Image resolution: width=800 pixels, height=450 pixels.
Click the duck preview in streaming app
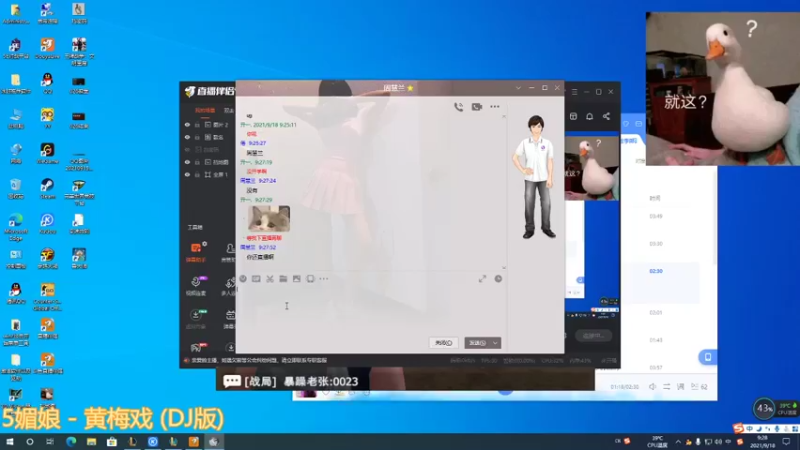tap(592, 168)
